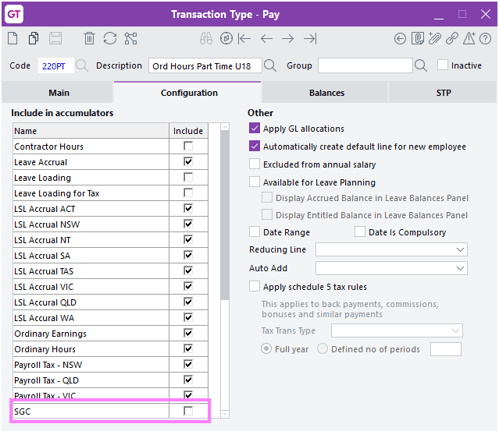Screen dimensions: 499x431
Task: Expand the Auto Add dropdown
Action: tap(391, 268)
